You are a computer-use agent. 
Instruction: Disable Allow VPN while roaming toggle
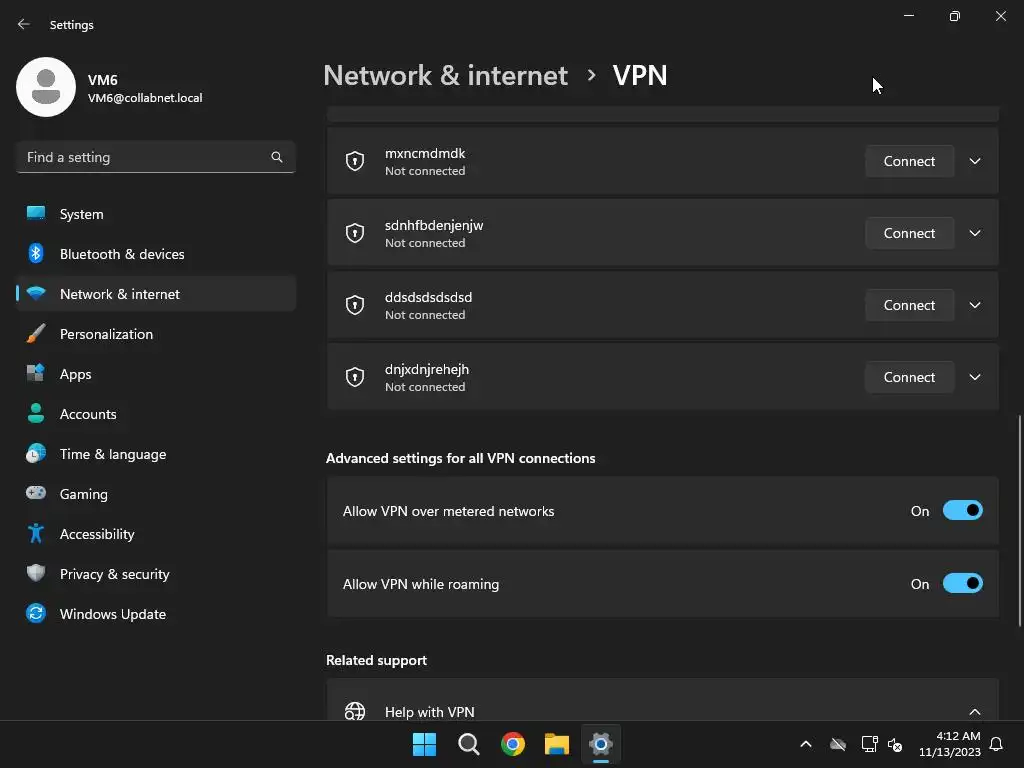pyautogui.click(x=962, y=584)
